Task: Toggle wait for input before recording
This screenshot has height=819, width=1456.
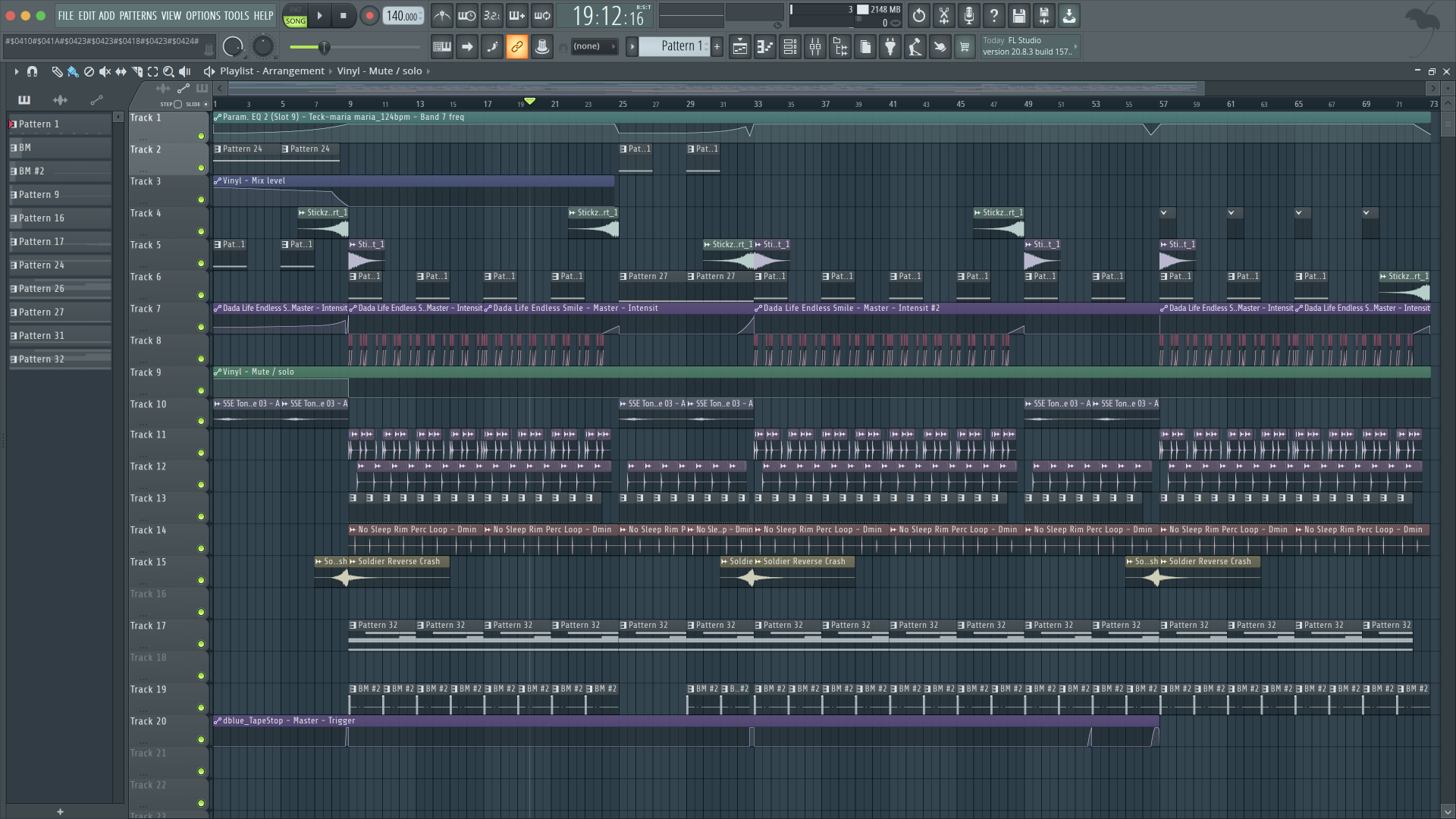Action: click(467, 15)
